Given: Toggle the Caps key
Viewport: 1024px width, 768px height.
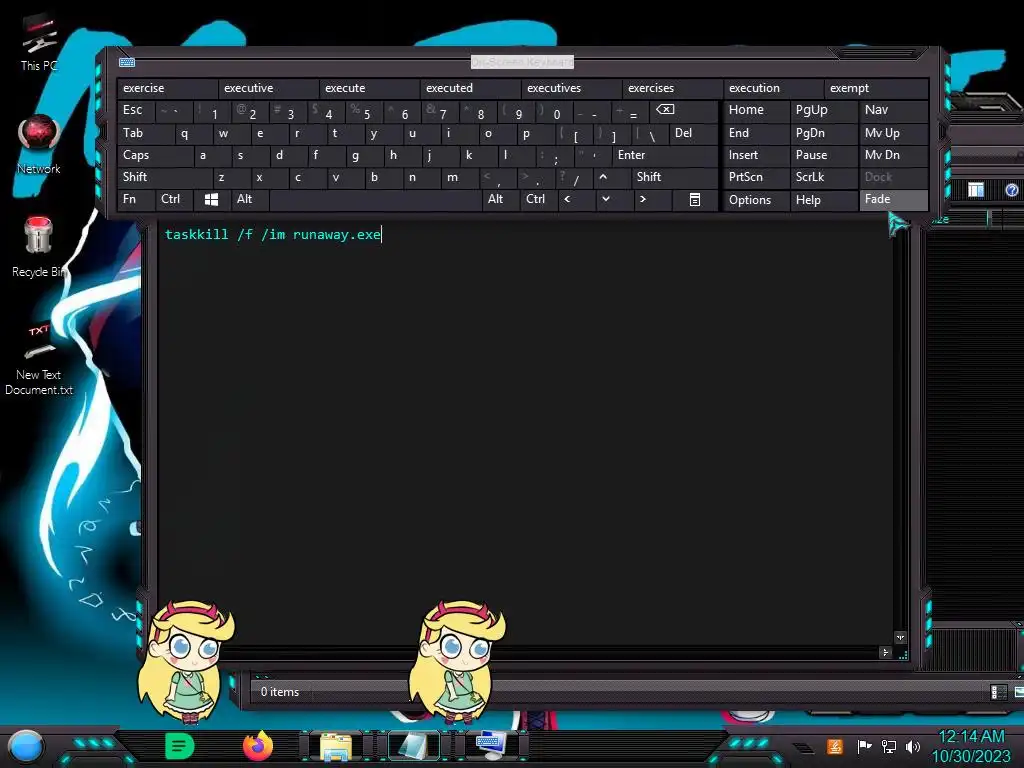Looking at the screenshot, I should (155, 155).
